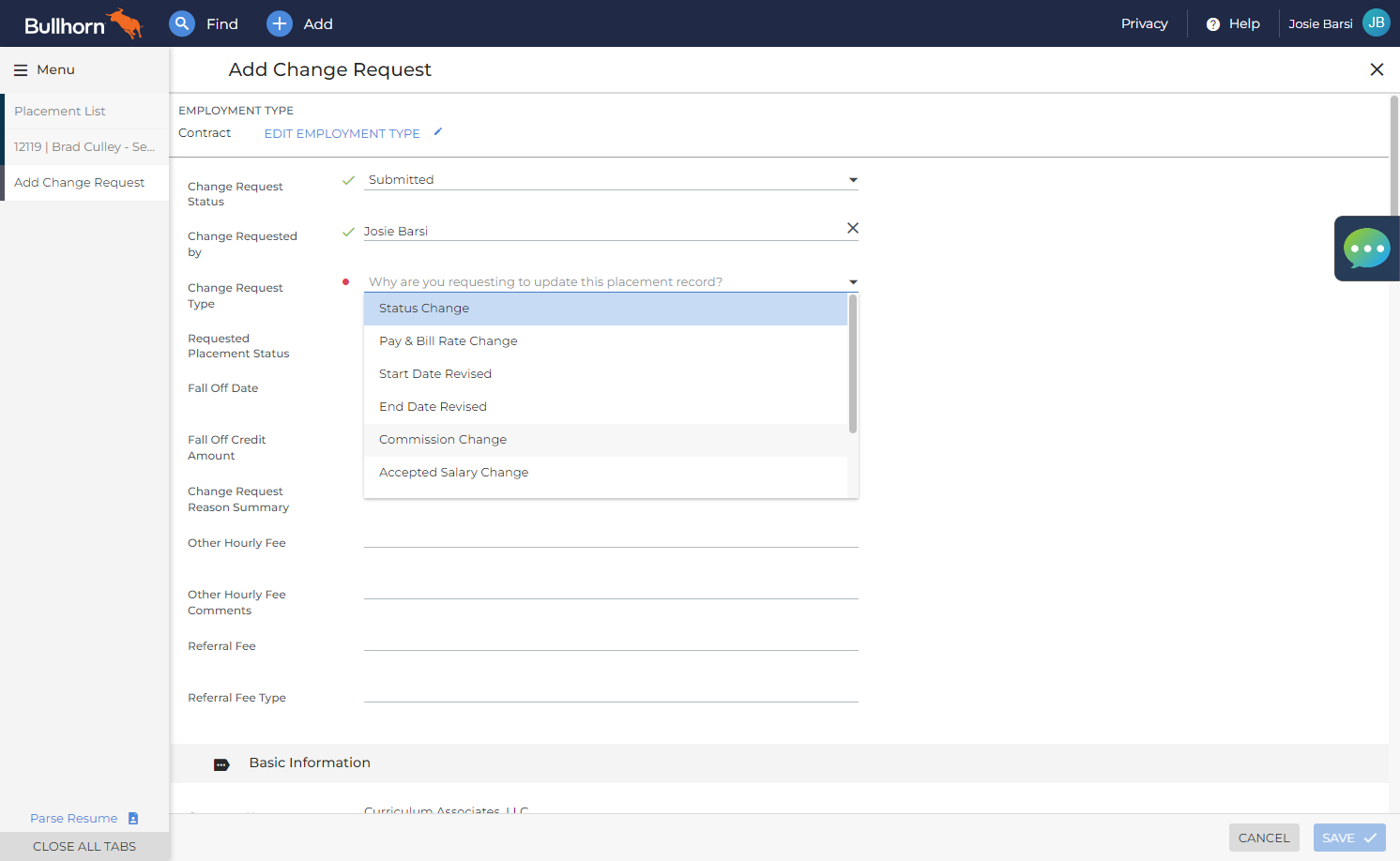Open the Help question mark icon

tap(1213, 24)
